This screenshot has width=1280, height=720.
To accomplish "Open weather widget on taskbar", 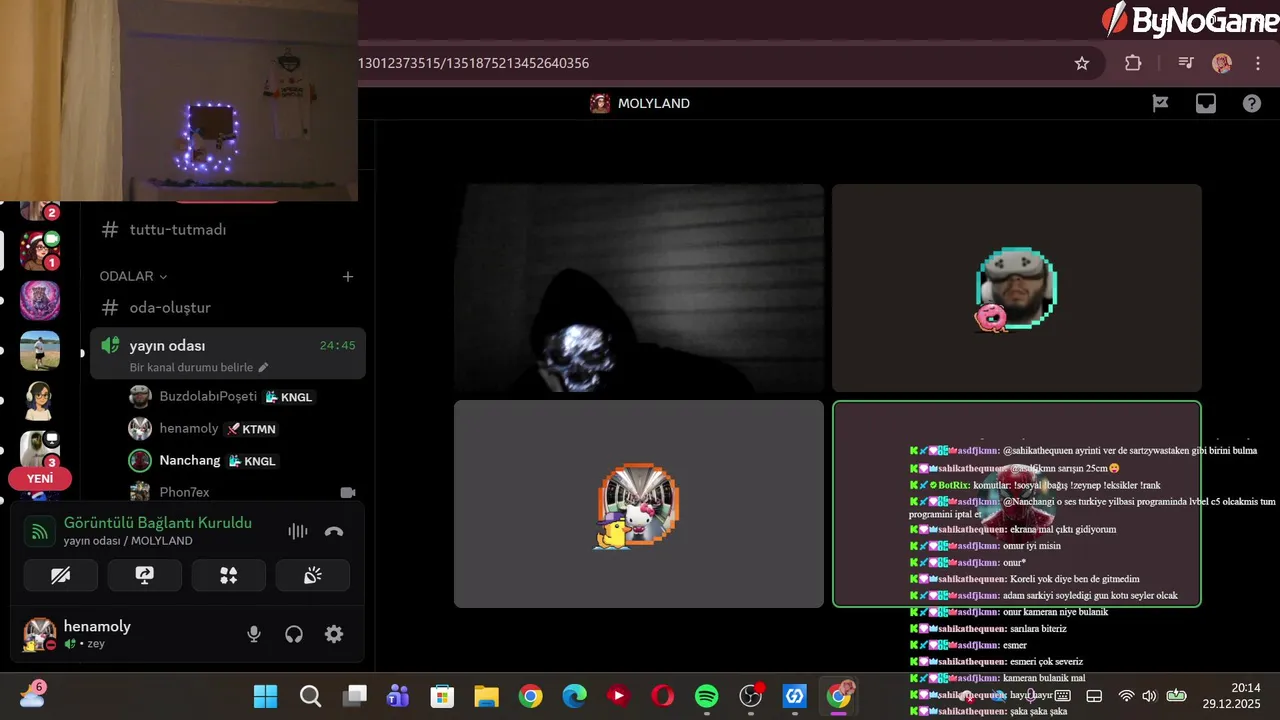I will [32, 694].
